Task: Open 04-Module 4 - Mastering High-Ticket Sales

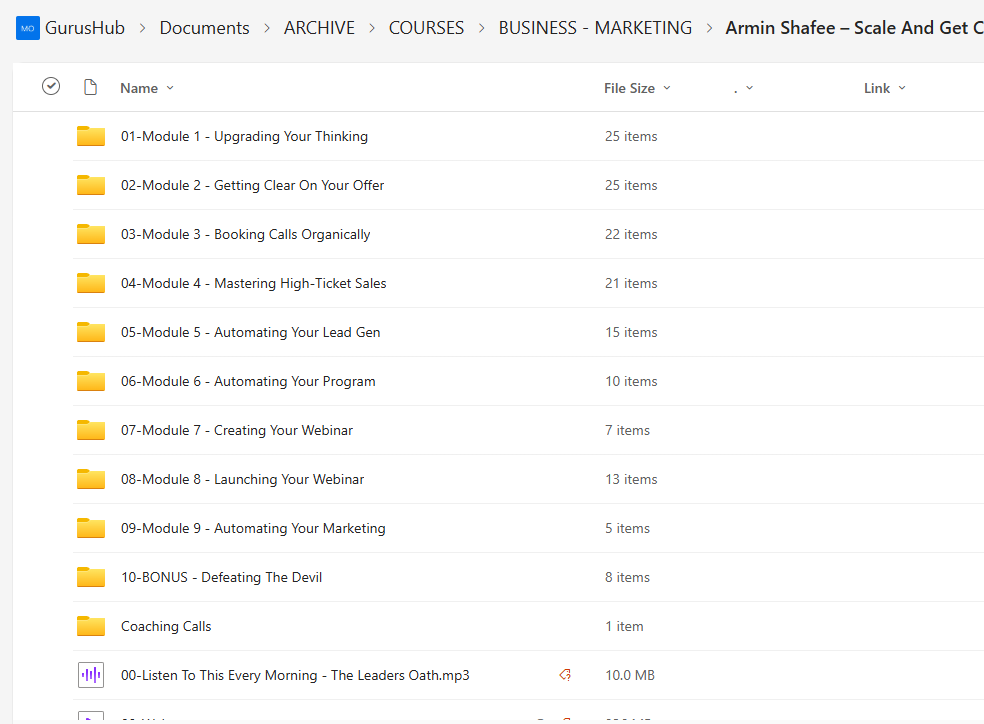Action: (253, 284)
